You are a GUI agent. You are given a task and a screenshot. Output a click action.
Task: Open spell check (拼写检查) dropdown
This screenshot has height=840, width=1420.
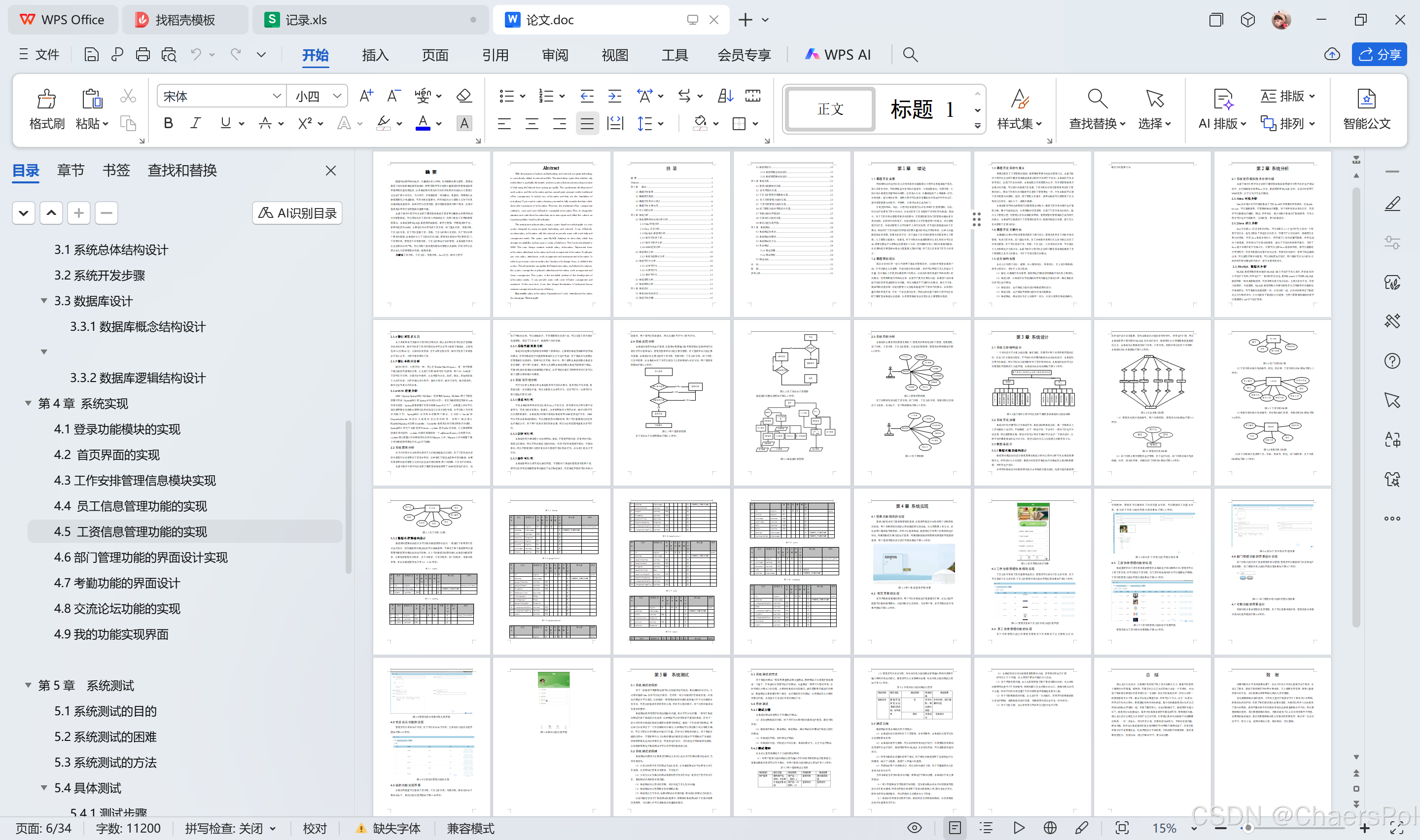click(273, 828)
